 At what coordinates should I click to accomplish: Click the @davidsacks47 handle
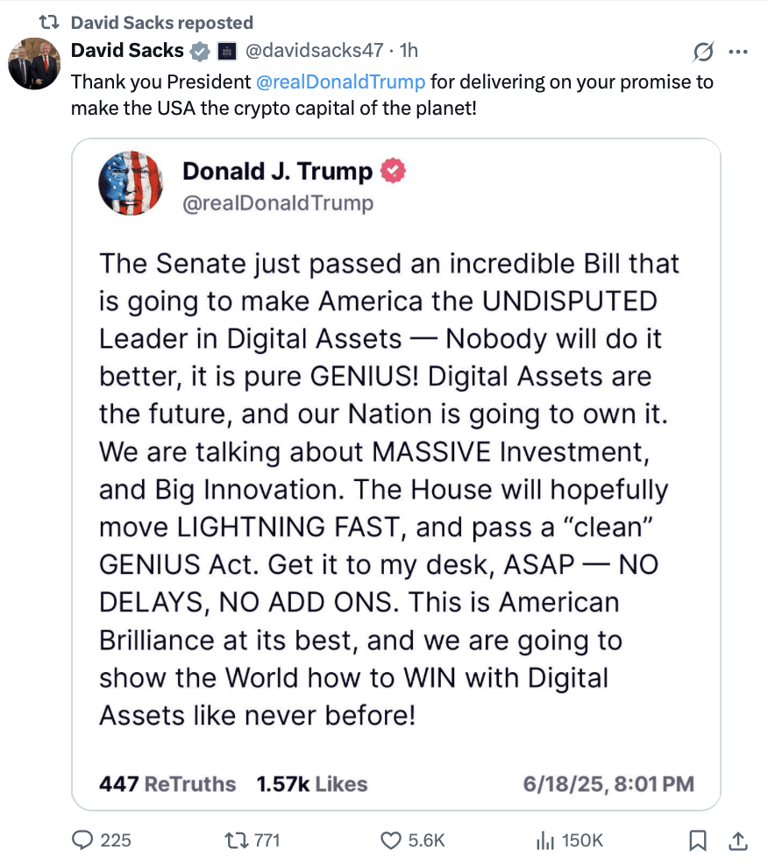point(318,51)
